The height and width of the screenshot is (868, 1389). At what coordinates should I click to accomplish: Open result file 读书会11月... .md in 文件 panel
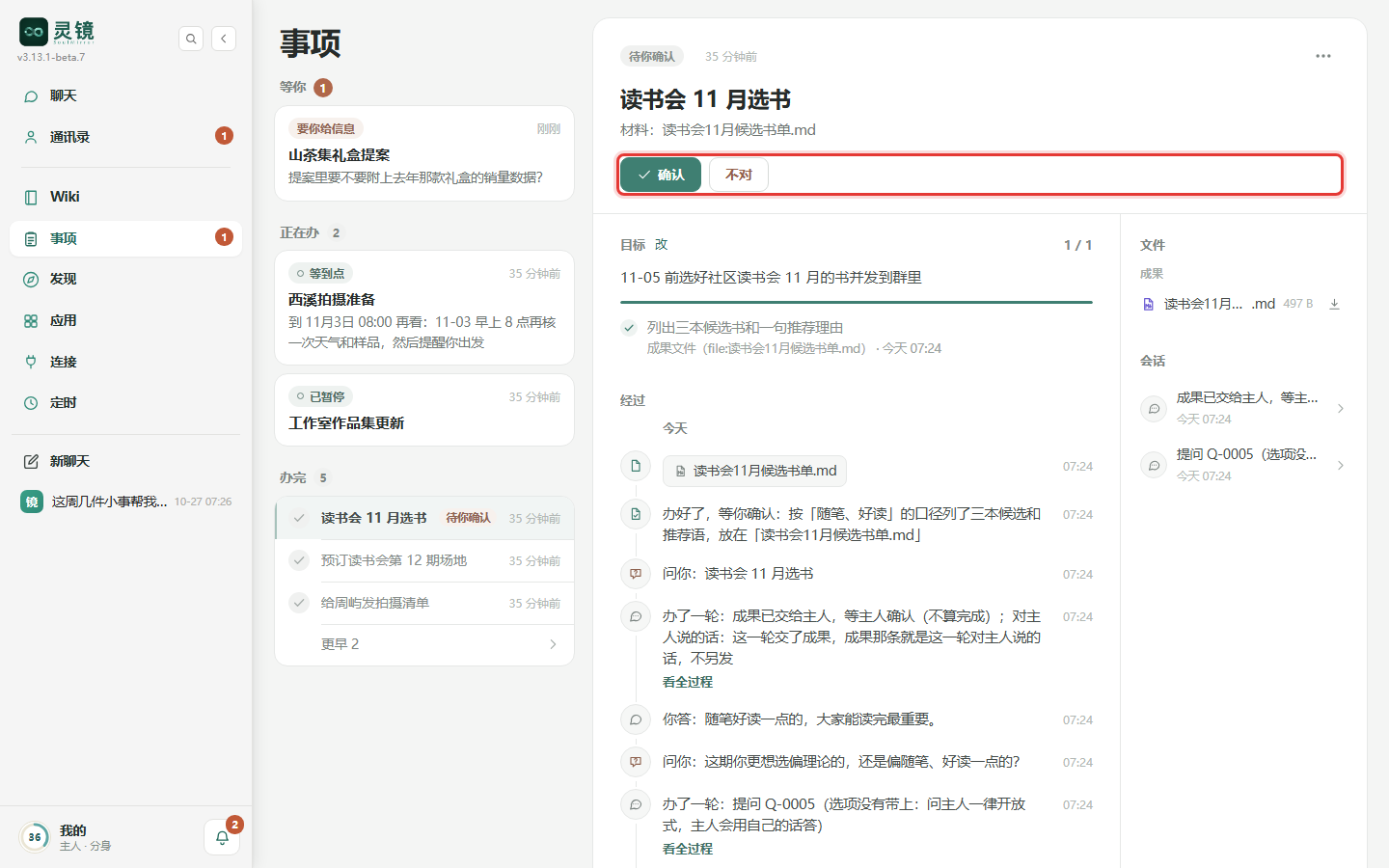[x=1219, y=304]
